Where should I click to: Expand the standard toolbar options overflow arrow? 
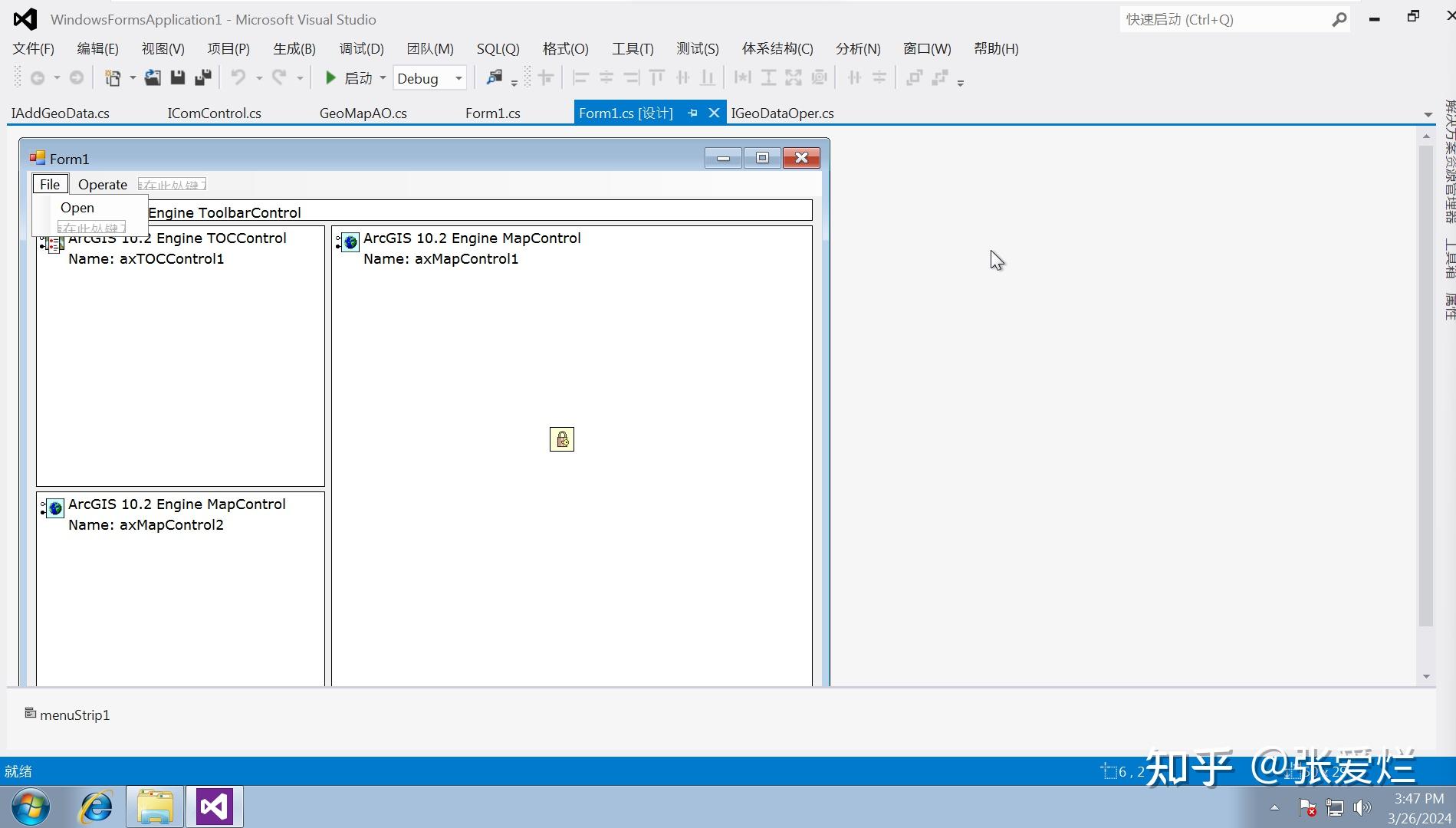pyautogui.click(x=514, y=82)
